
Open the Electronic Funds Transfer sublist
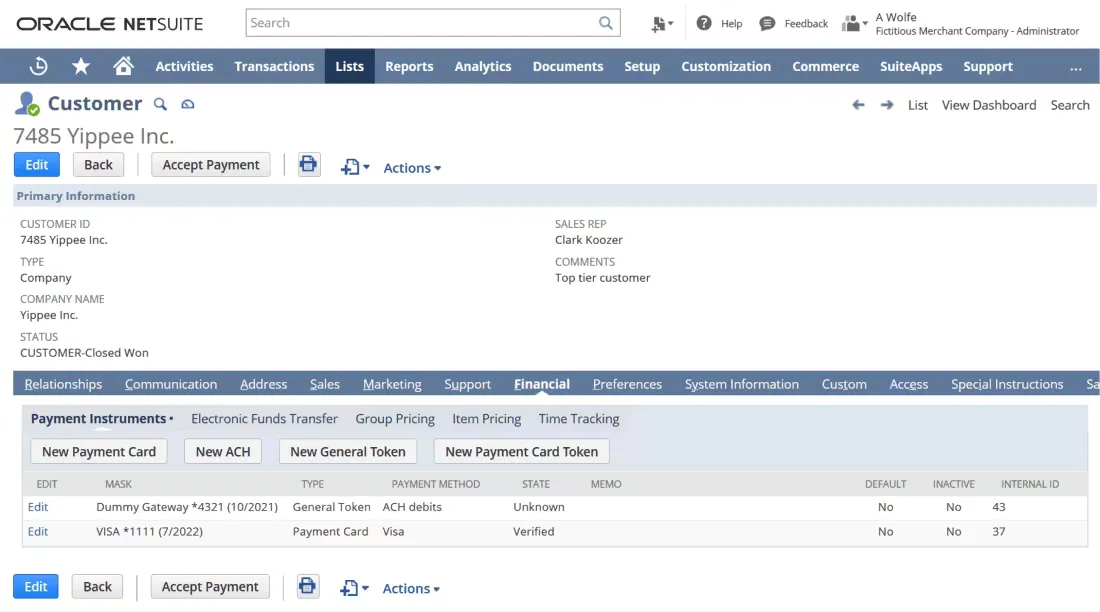coord(264,419)
